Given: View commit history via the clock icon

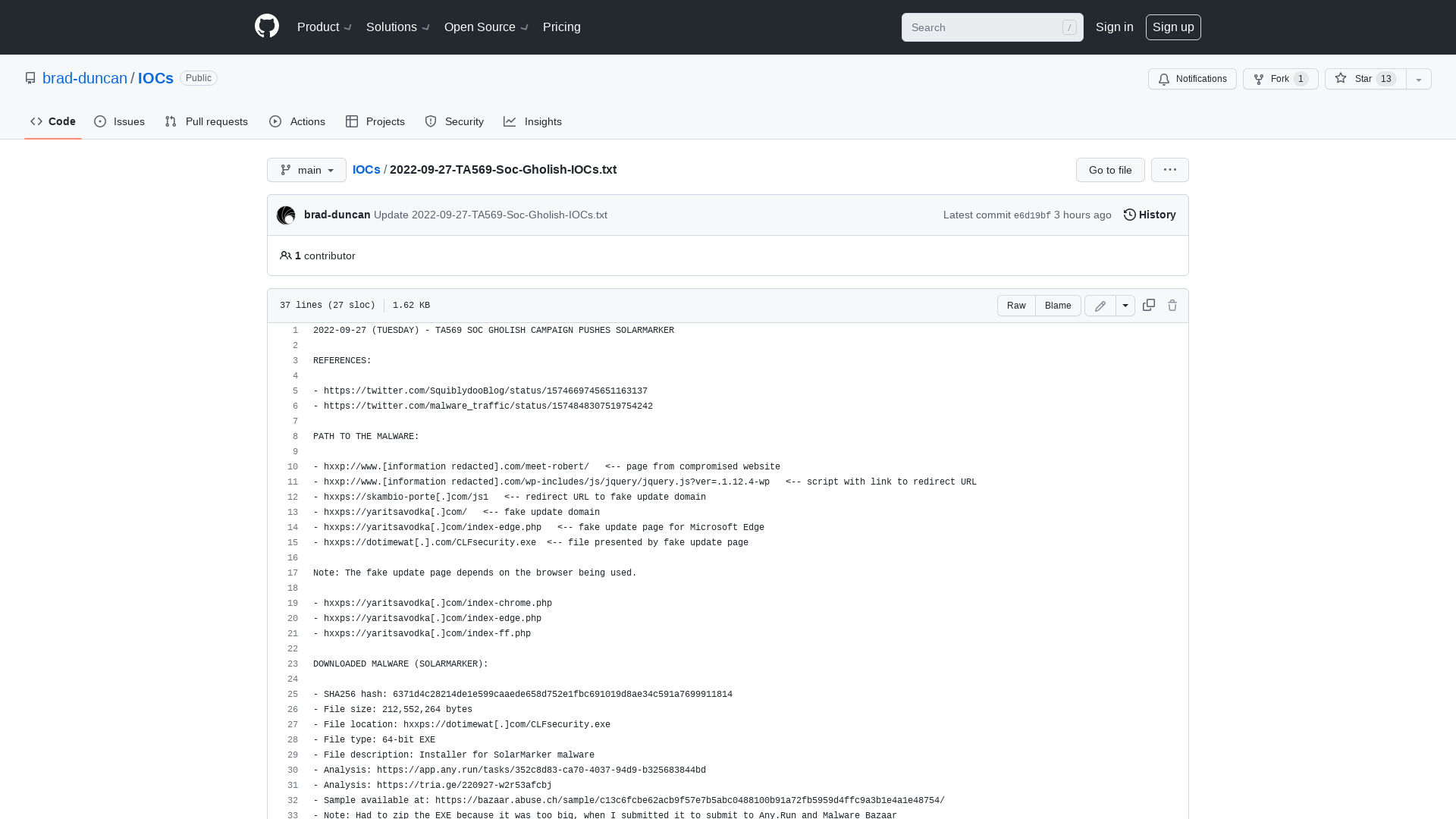Looking at the screenshot, I should coord(1129,215).
